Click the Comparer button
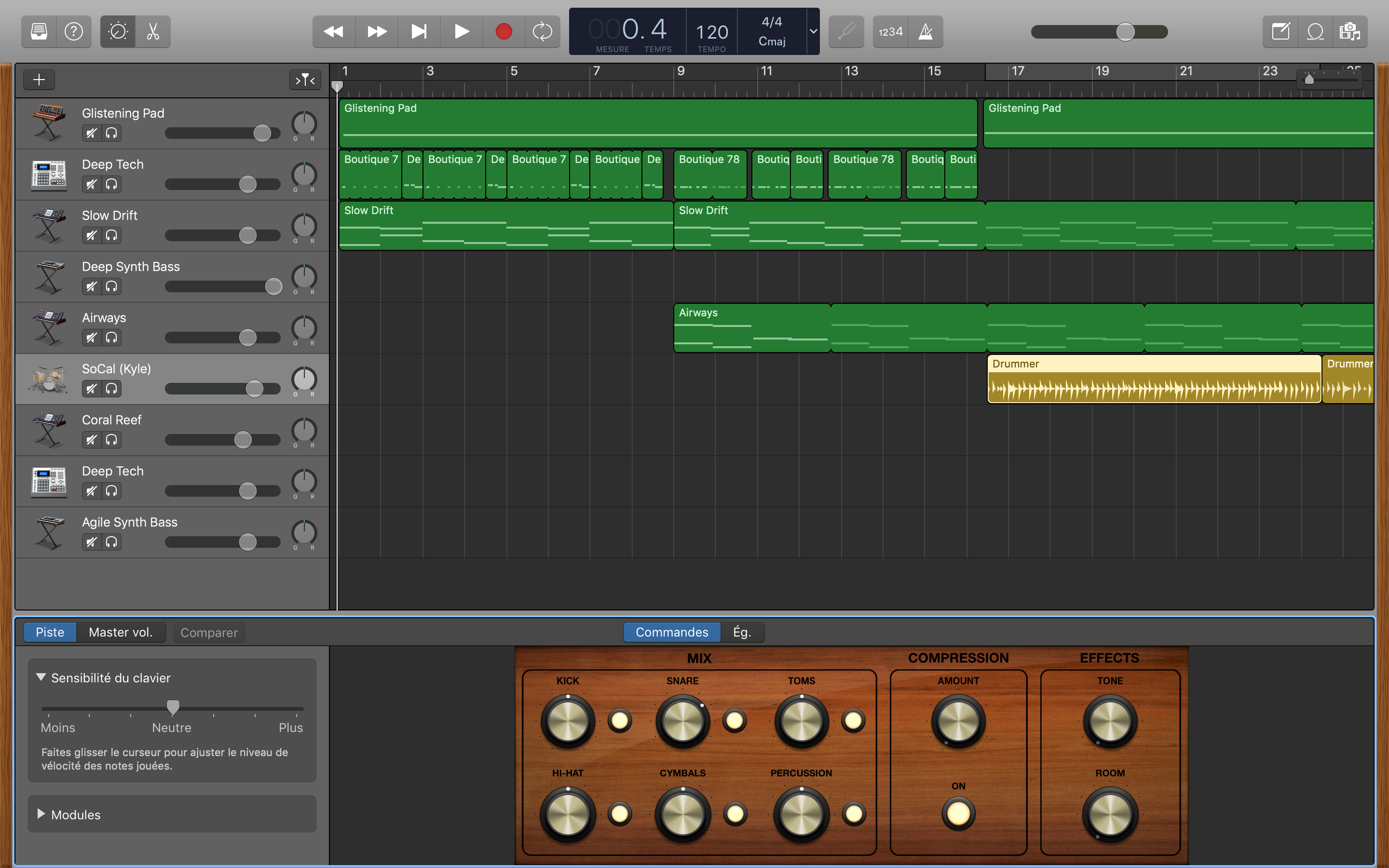 pyautogui.click(x=209, y=633)
